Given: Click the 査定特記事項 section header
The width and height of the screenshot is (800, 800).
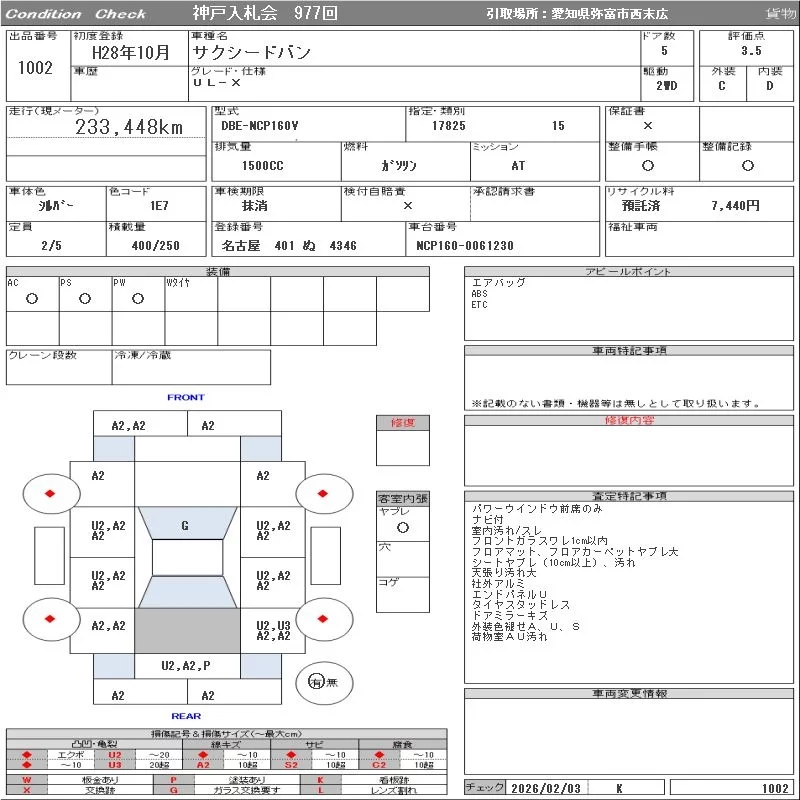Looking at the screenshot, I should [629, 496].
